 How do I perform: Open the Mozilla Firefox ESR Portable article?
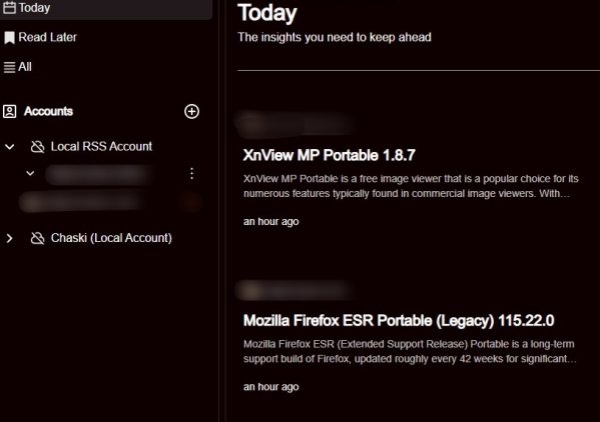(x=399, y=320)
